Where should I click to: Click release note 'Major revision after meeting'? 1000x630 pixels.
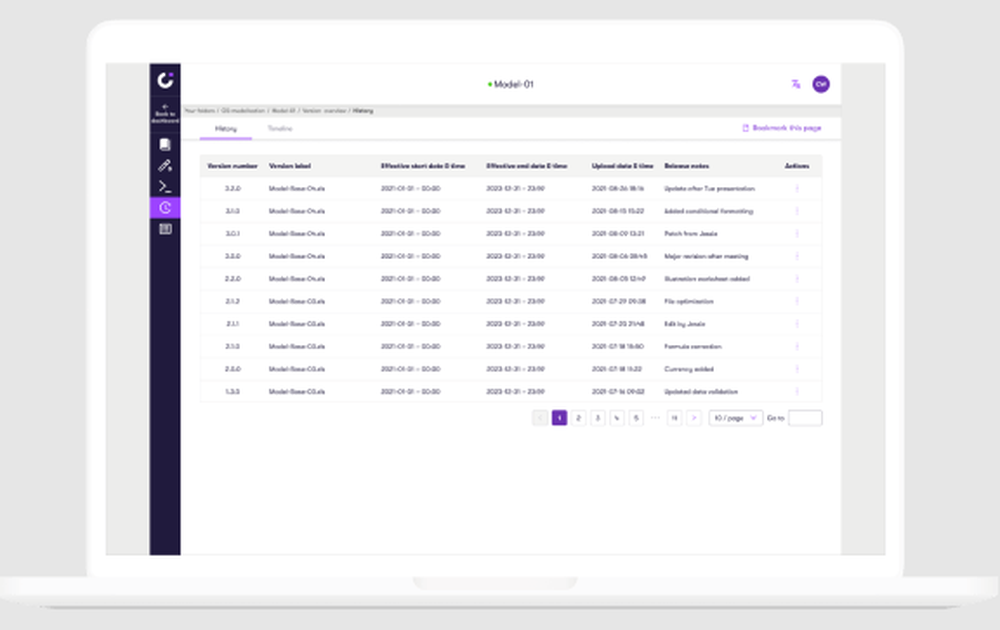click(706, 256)
